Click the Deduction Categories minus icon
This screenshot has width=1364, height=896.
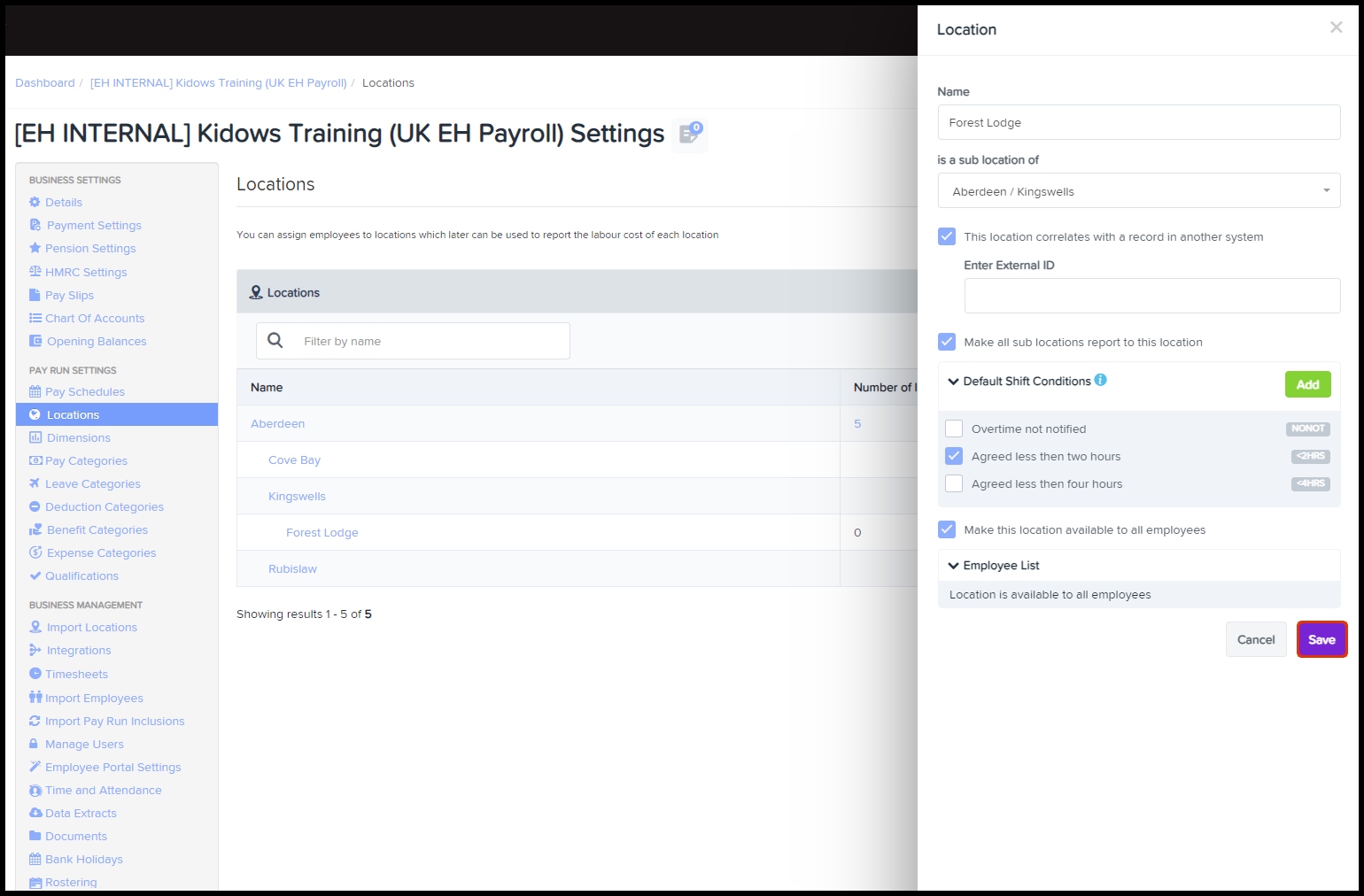[x=35, y=506]
